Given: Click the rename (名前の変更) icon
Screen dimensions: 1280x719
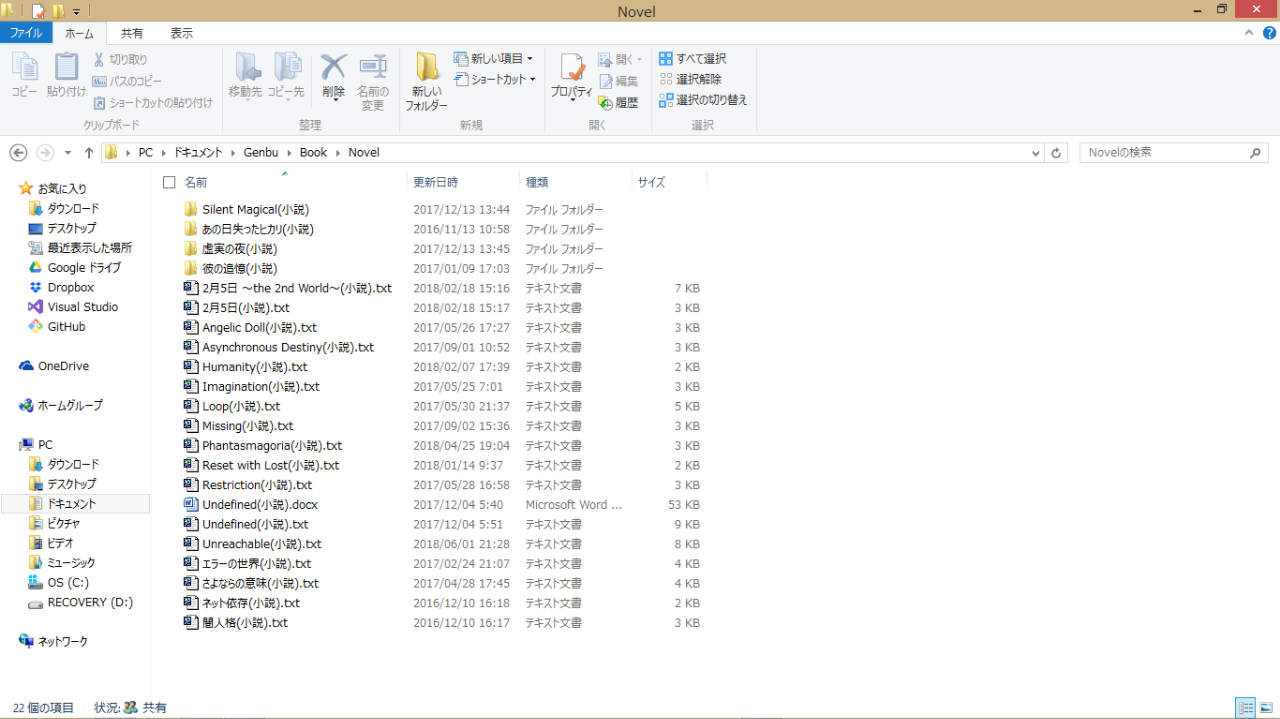Looking at the screenshot, I should click(372, 70).
